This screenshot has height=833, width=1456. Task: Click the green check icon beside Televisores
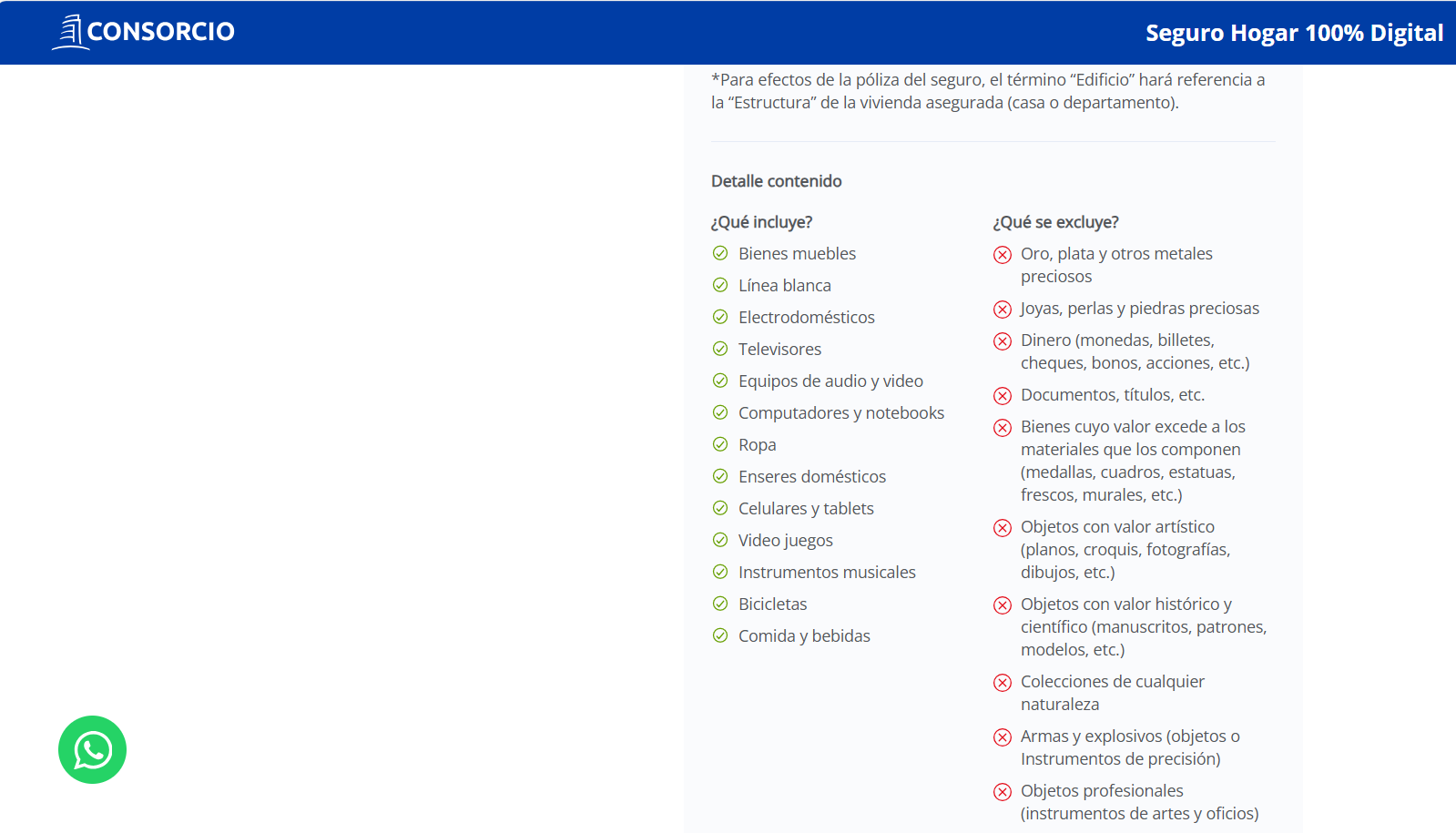click(x=720, y=349)
